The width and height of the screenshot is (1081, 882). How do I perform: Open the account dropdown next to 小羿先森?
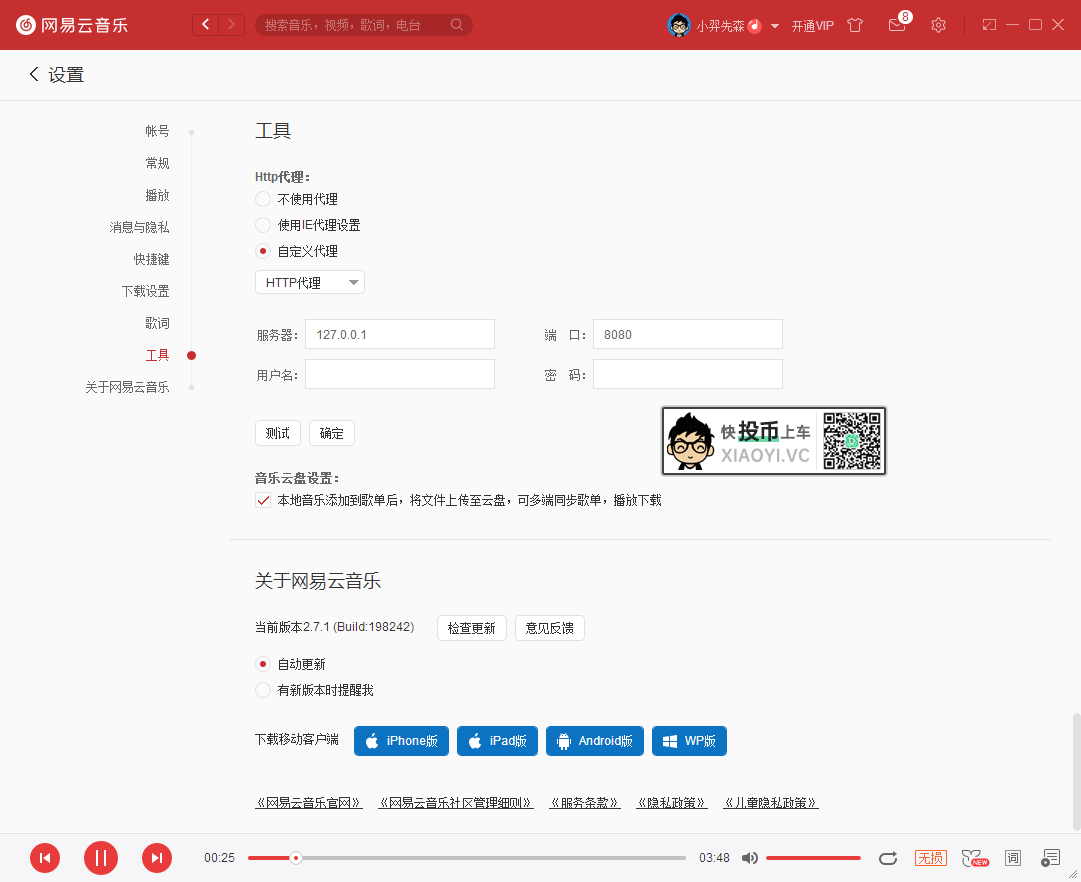(x=774, y=25)
